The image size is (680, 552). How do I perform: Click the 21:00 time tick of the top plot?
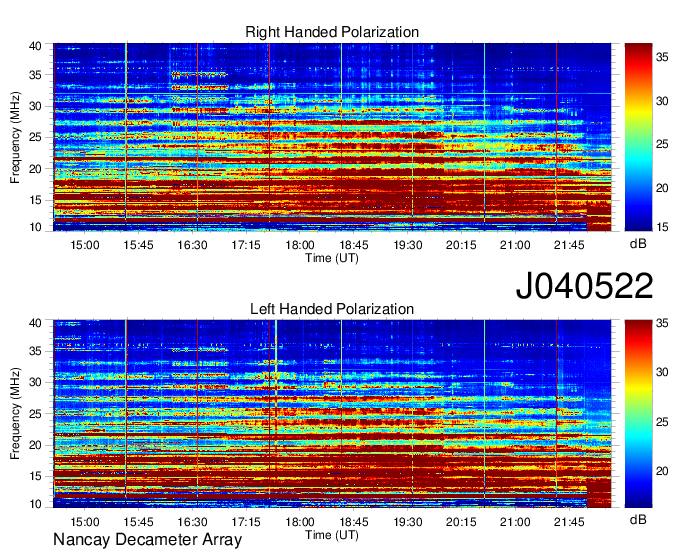click(515, 245)
